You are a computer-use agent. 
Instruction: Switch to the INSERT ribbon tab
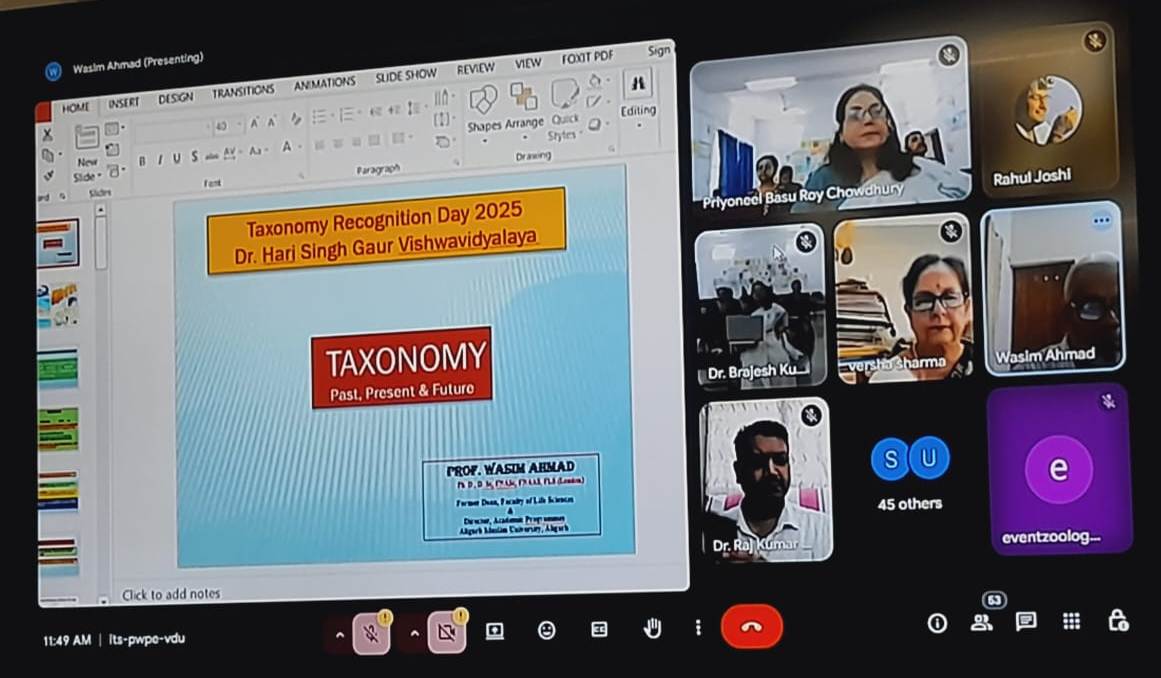[124, 103]
